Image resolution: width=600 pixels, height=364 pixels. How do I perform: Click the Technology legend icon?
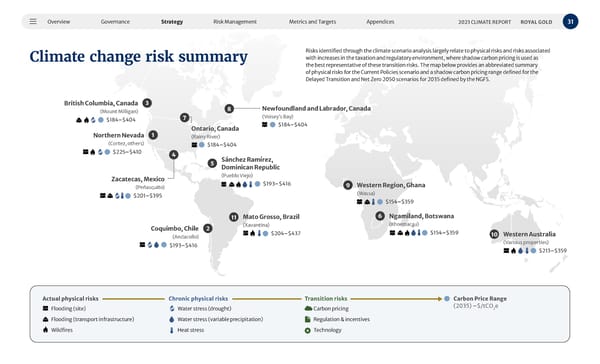tap(307, 330)
